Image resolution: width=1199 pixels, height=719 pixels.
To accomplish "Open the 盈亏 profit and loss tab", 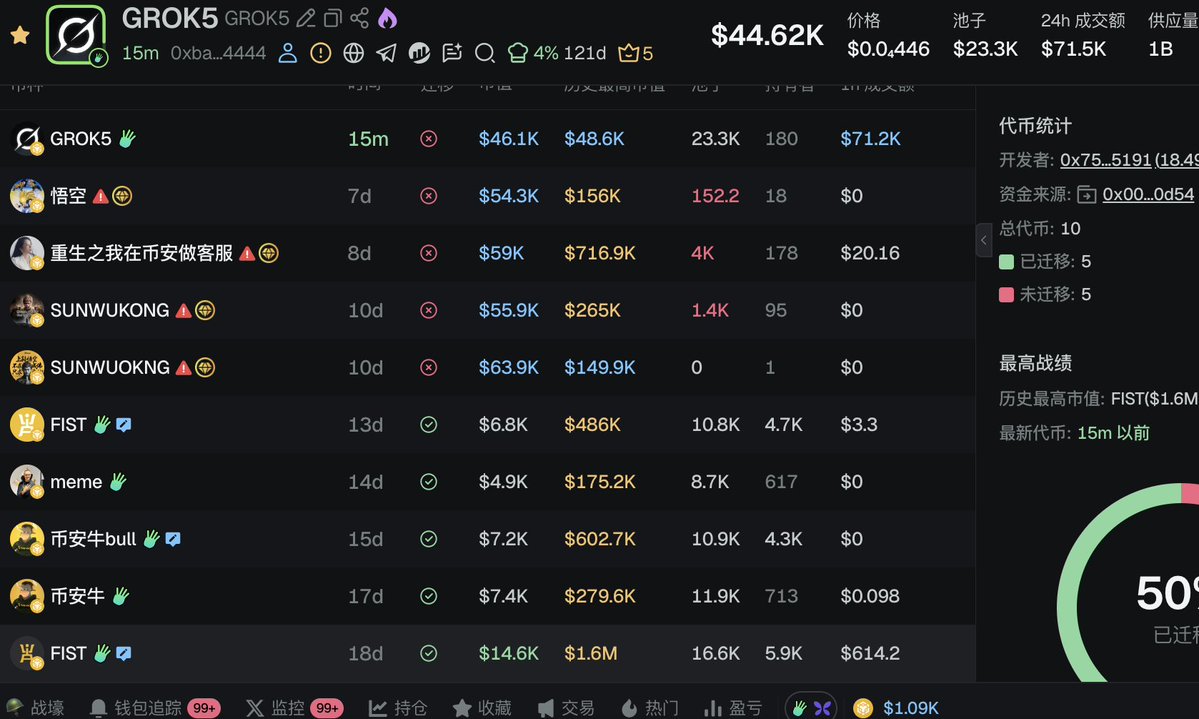I will [733, 708].
